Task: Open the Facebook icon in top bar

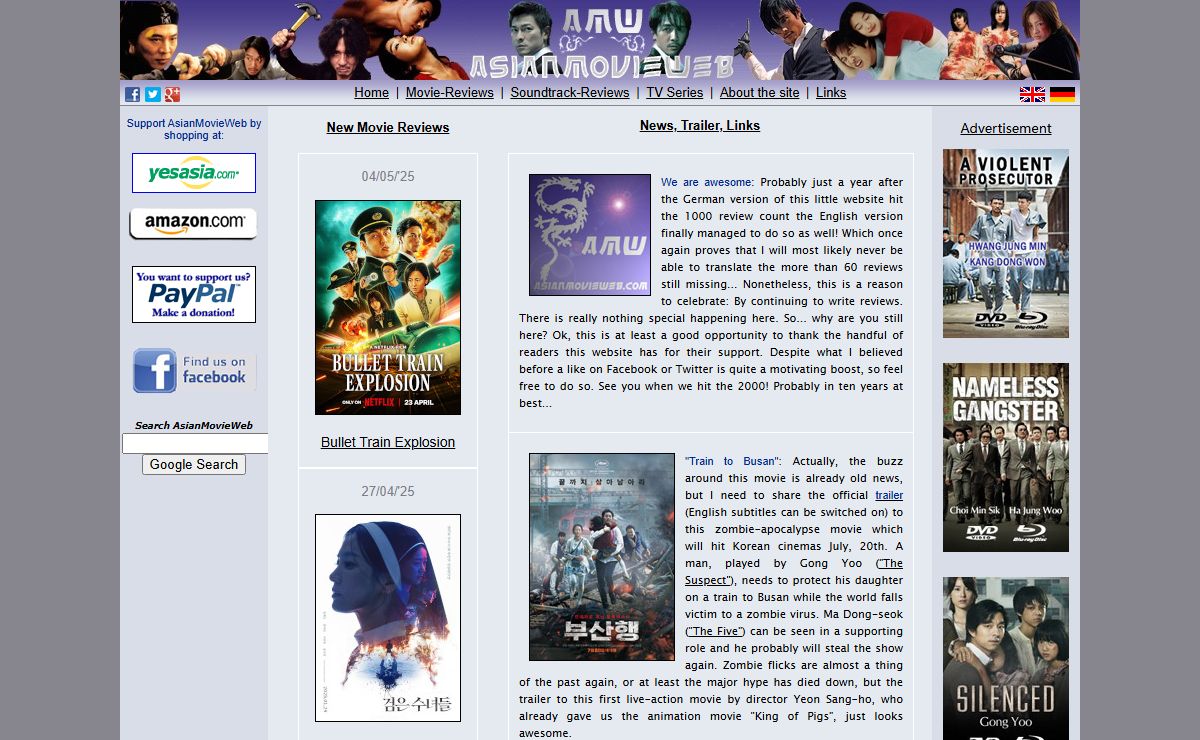Action: [x=132, y=94]
